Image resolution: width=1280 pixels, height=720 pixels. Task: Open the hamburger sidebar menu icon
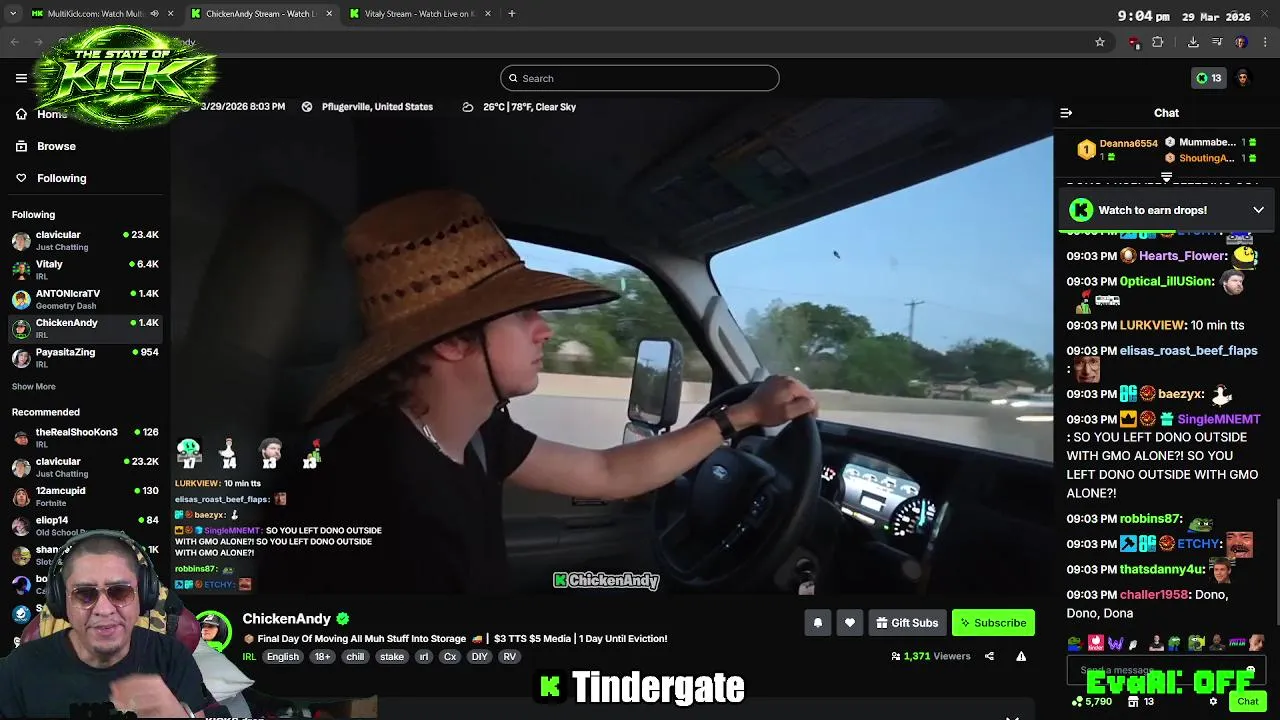coord(21,78)
